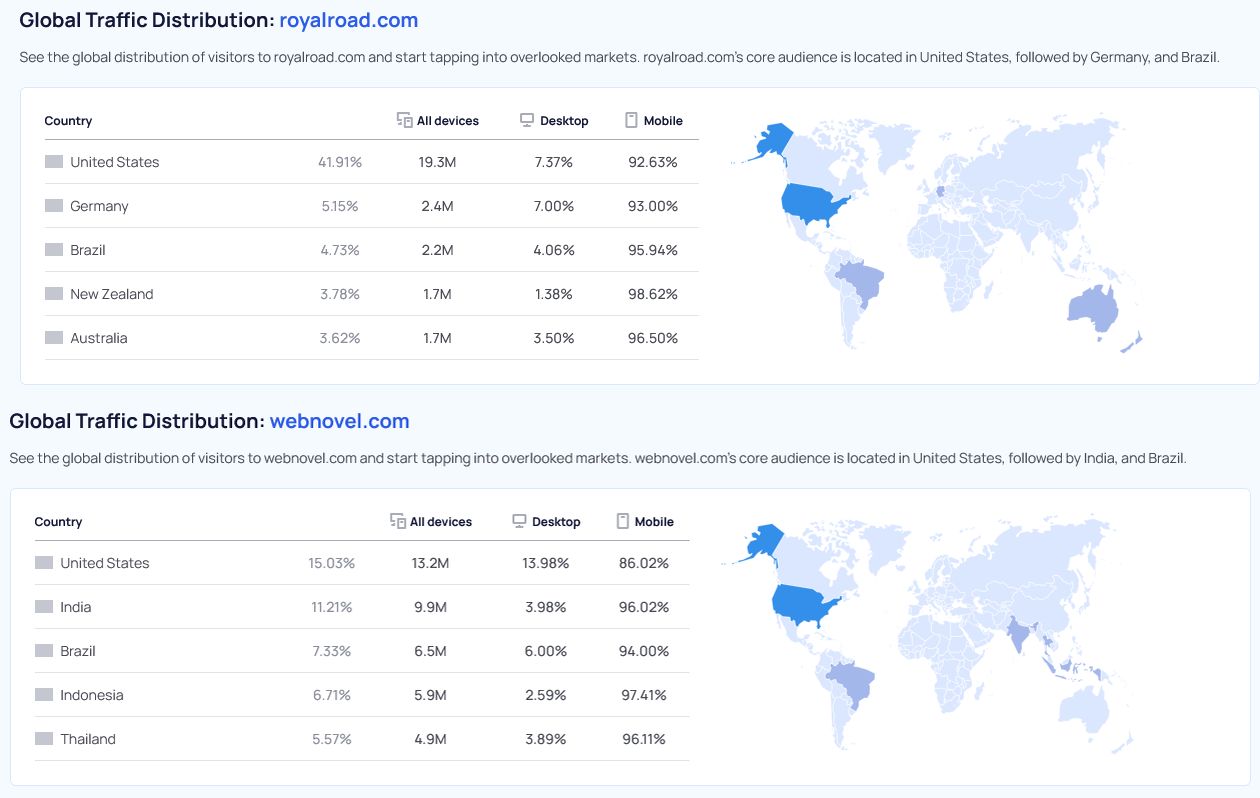Click the All devices icon in webnovel table
The width and height of the screenshot is (1260, 798).
(398, 521)
